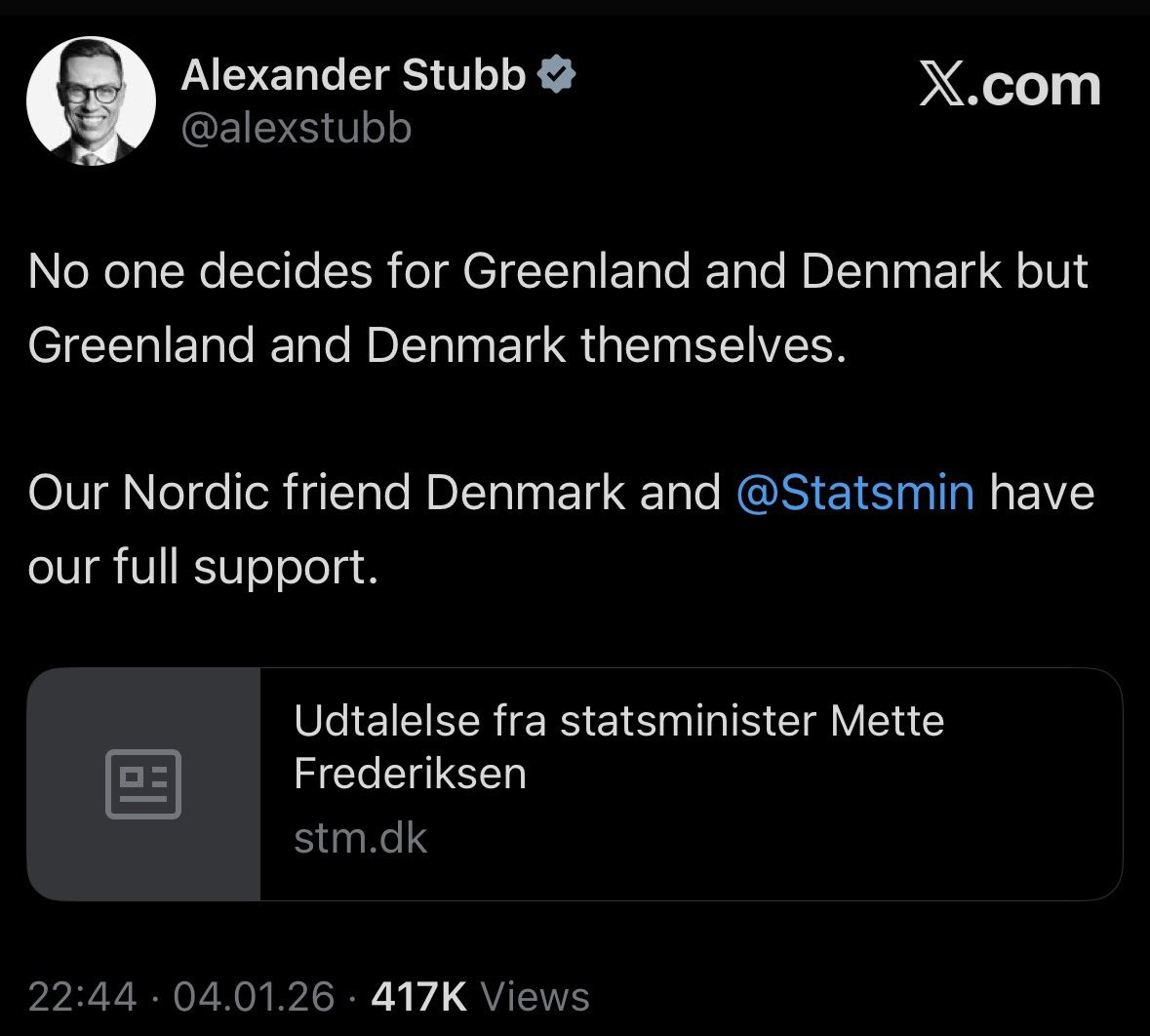The width and height of the screenshot is (1150, 1036).
Task: Click the stm.dk domain text
Action: coord(360,838)
